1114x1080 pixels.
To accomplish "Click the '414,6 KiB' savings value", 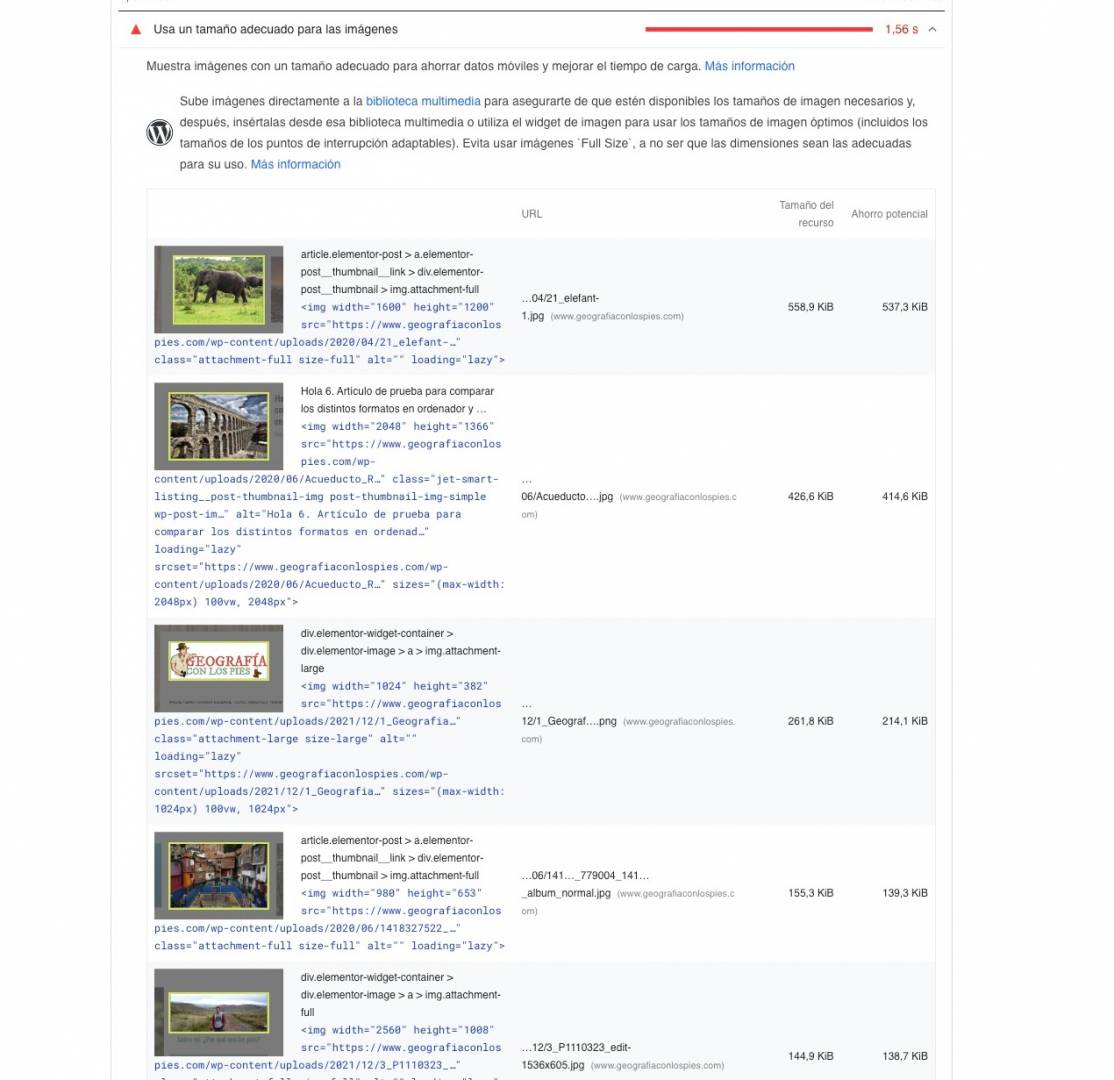I will (x=905, y=497).
